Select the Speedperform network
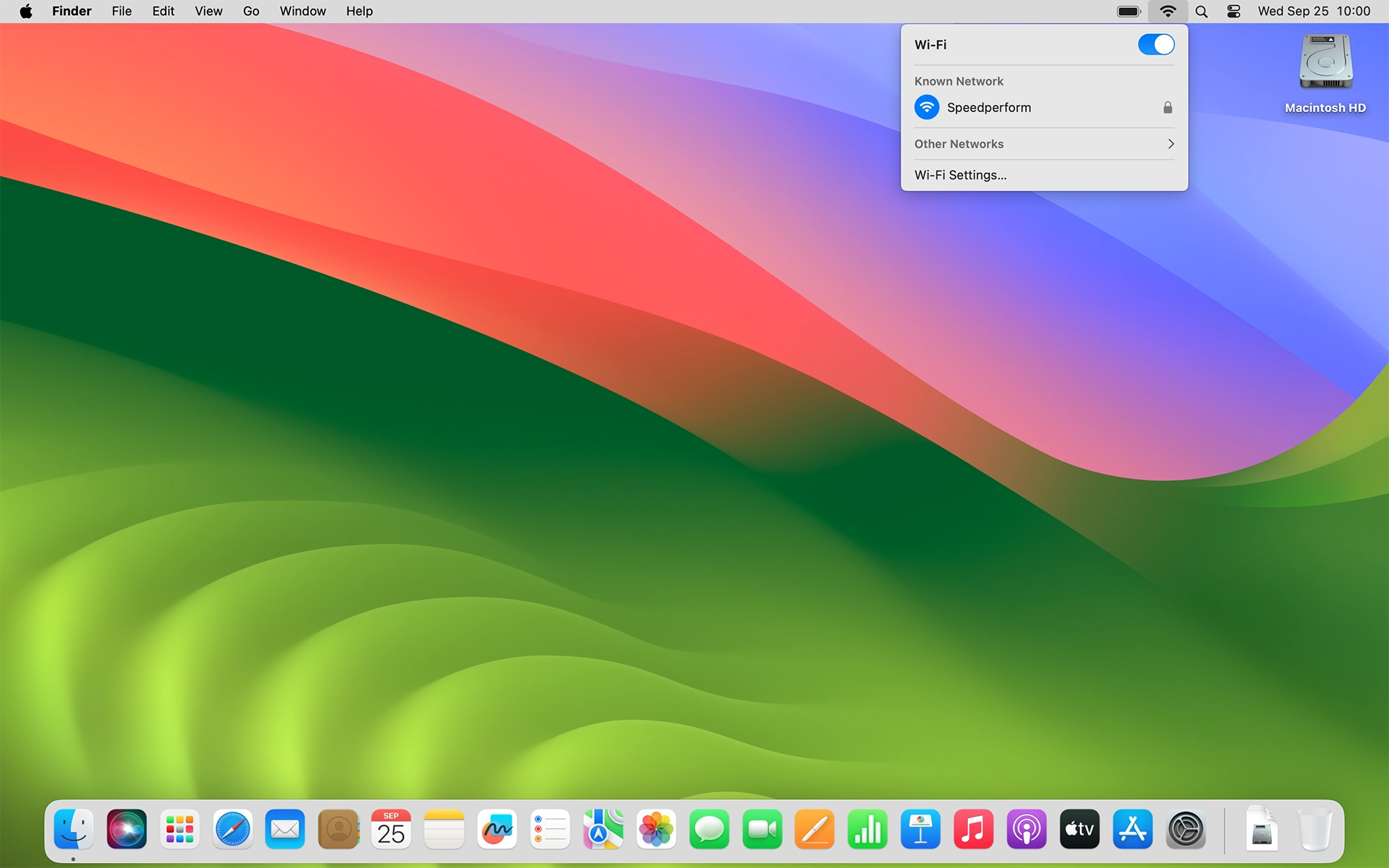The image size is (1389, 868). (x=988, y=108)
